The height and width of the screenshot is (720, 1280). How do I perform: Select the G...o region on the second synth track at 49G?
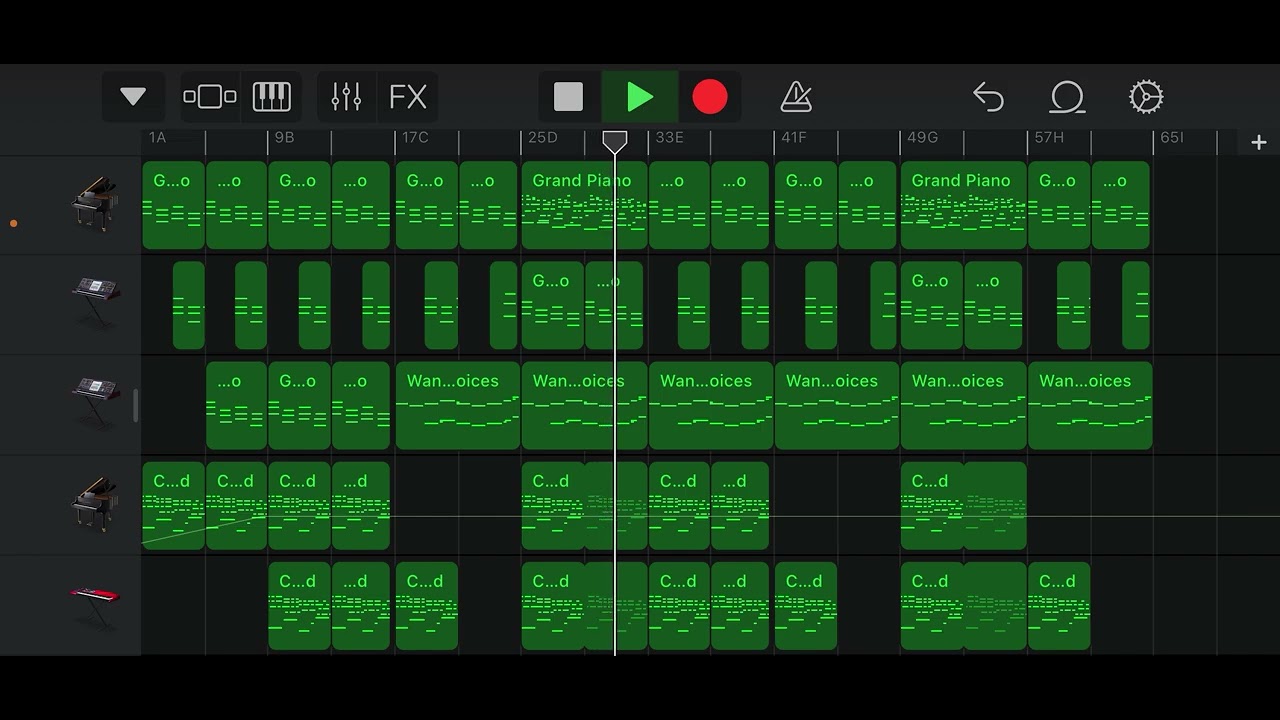click(x=932, y=305)
